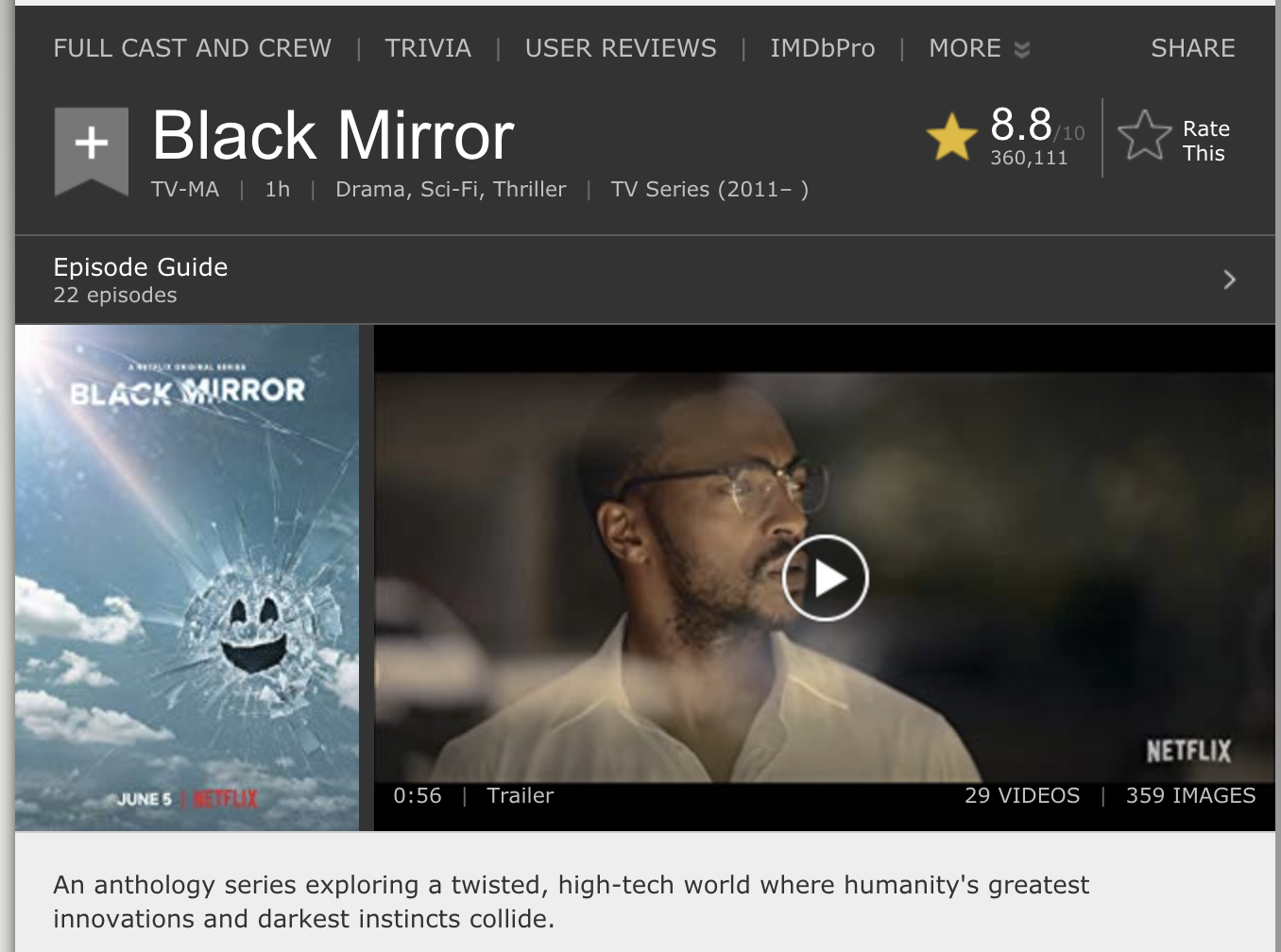The image size is (1281, 952).
Task: Click the SHARE button
Action: click(1192, 48)
